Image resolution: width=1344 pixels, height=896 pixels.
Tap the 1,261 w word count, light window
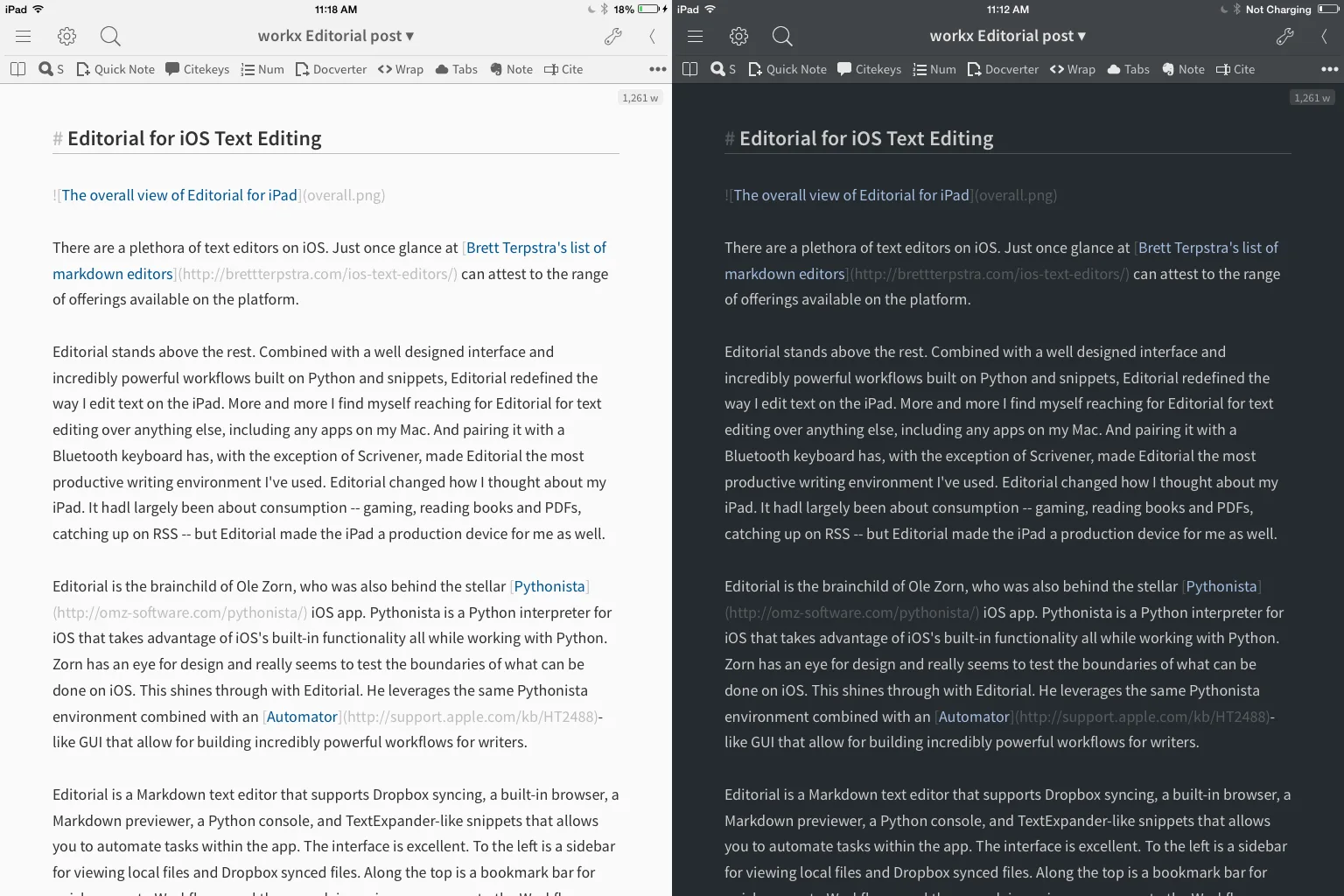pos(640,98)
